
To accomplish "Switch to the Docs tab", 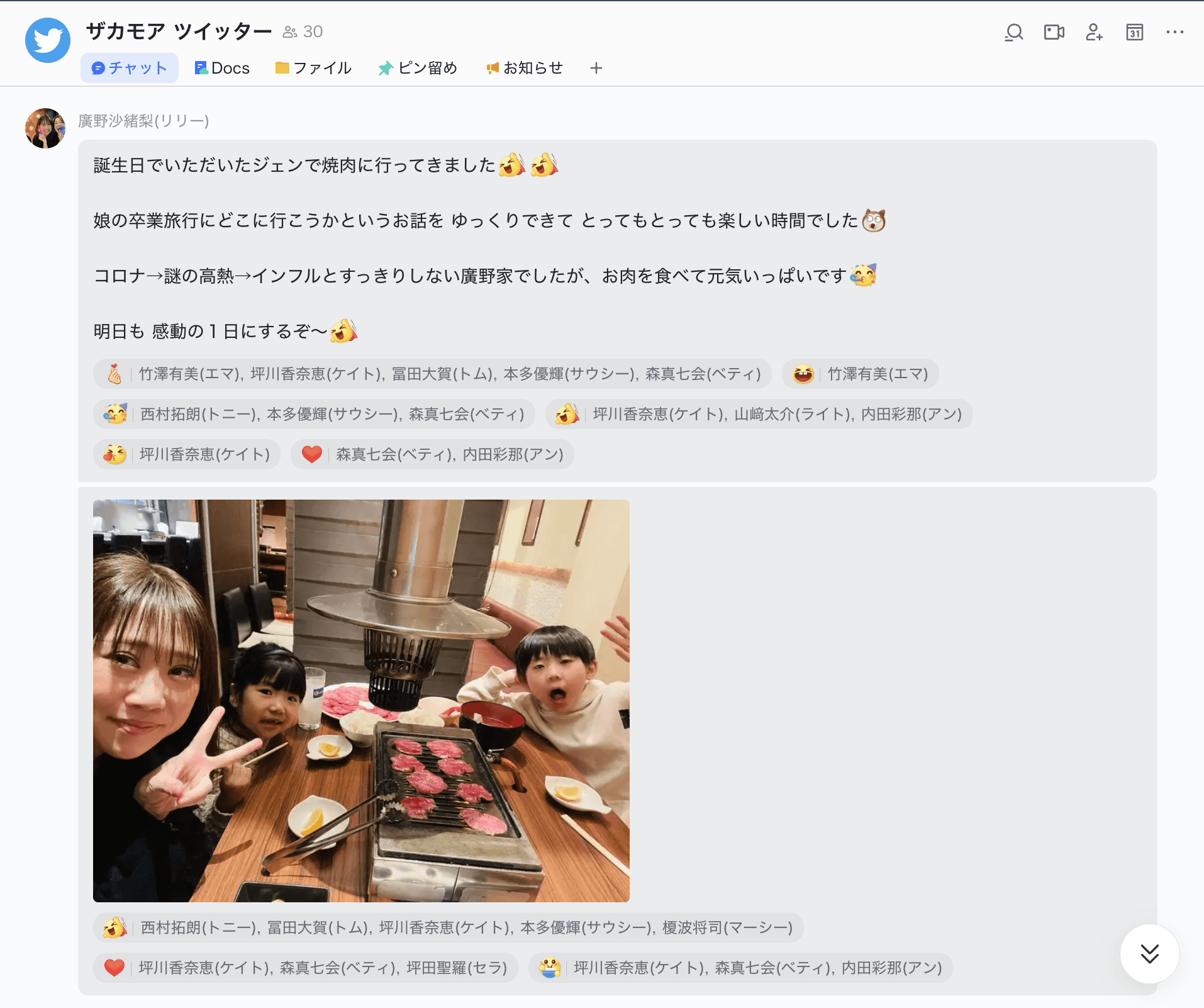I will coord(222,68).
